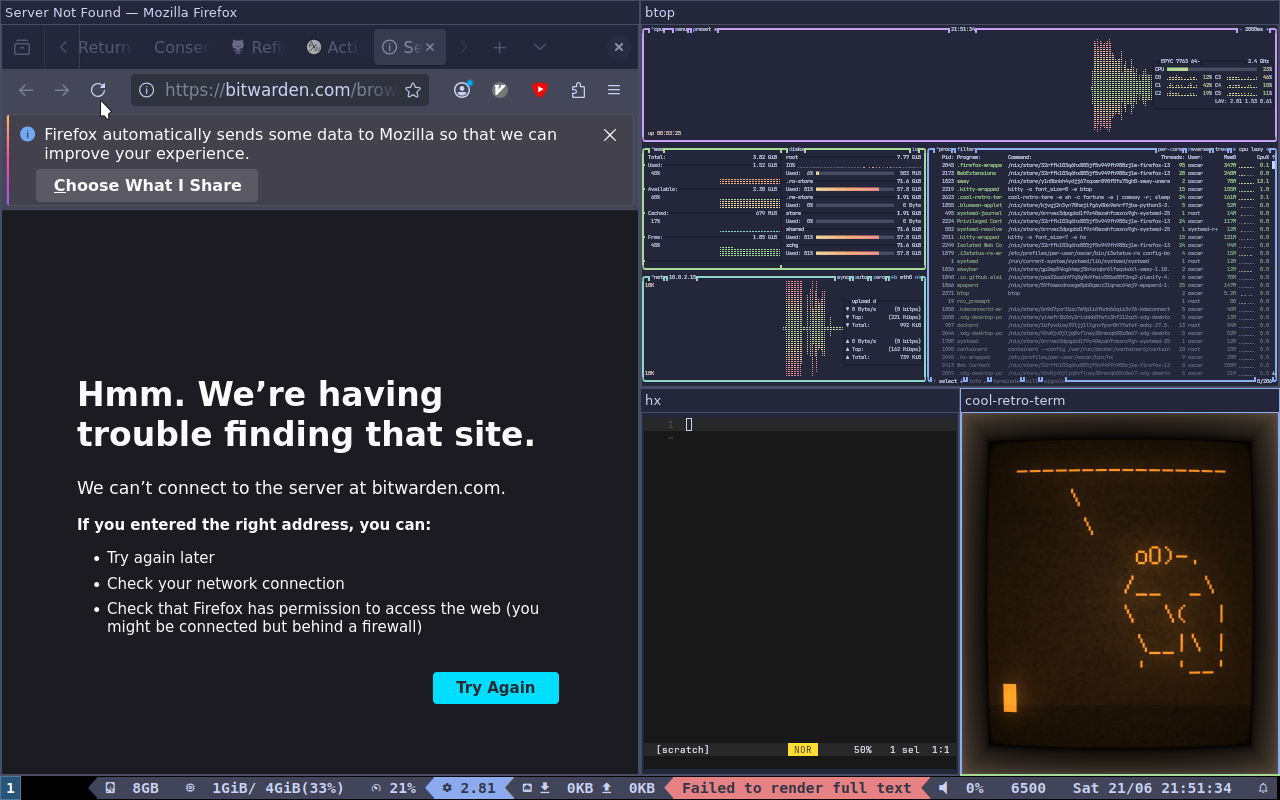Click orange cursor block in cool-retro-term
The width and height of the screenshot is (1280, 800).
tap(1010, 698)
